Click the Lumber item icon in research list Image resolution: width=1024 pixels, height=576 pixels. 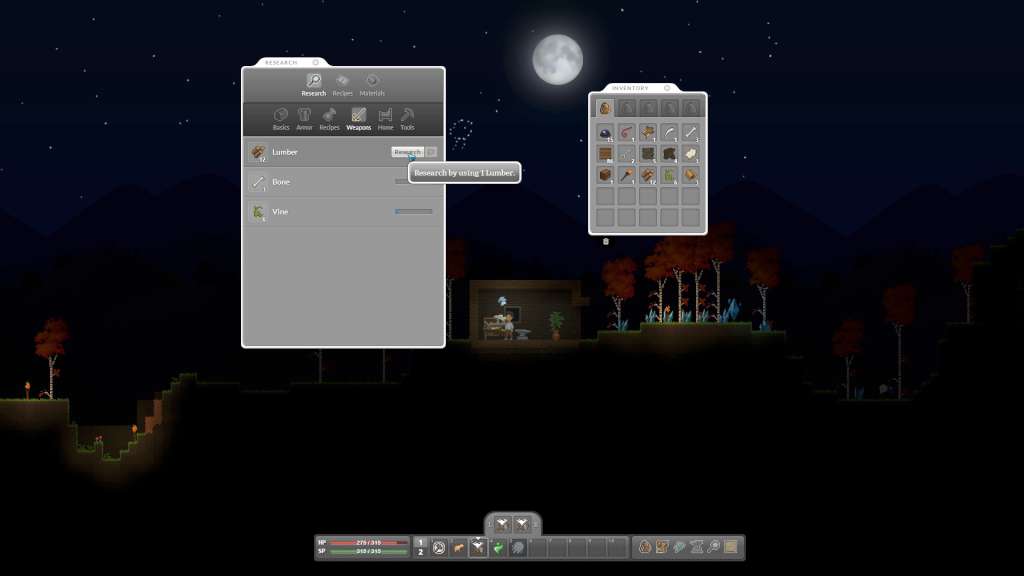click(258, 151)
